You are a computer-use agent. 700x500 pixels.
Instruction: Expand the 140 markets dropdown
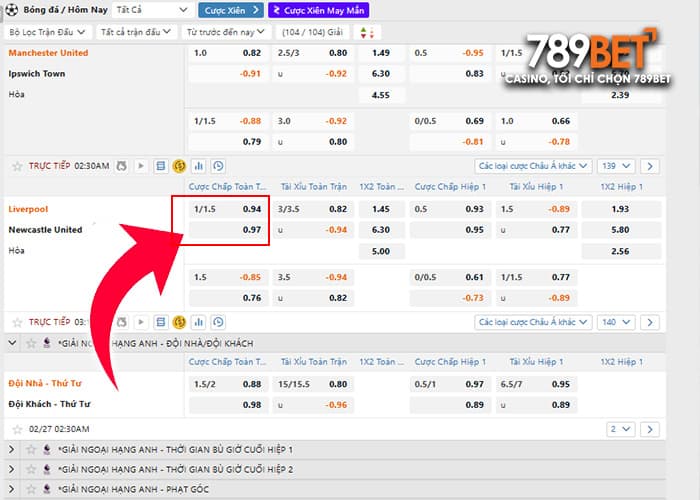(616, 322)
